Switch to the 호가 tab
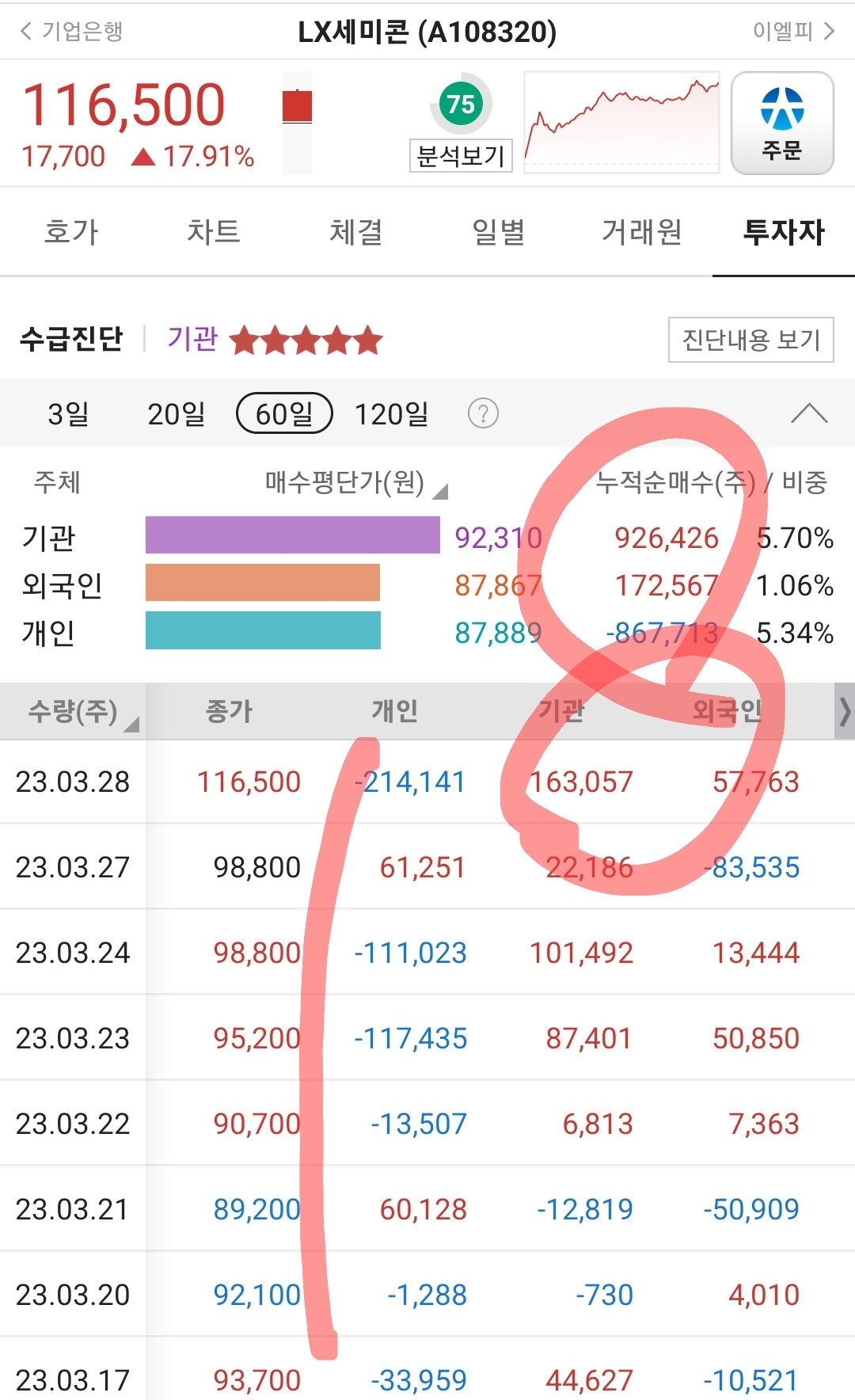 click(x=71, y=232)
